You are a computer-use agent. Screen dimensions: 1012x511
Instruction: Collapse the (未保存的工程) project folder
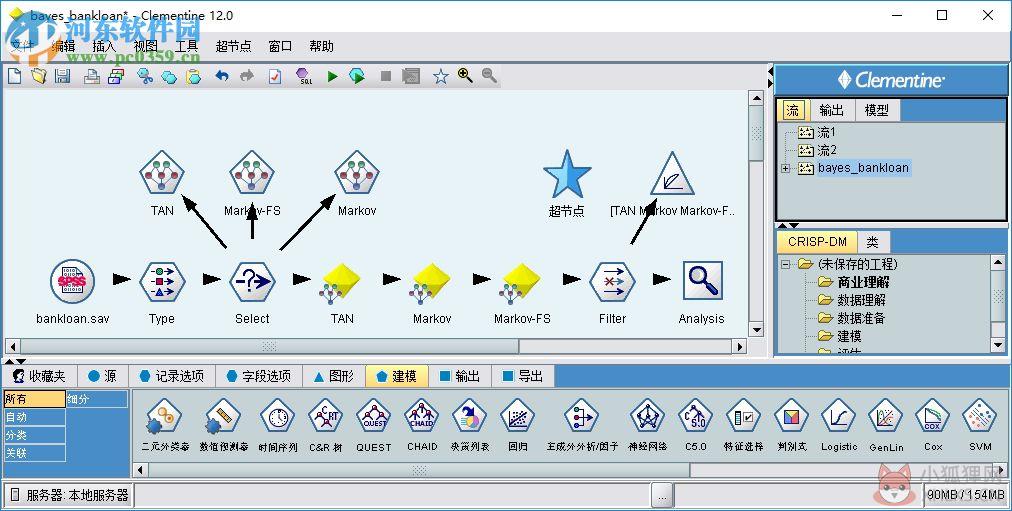coord(785,264)
